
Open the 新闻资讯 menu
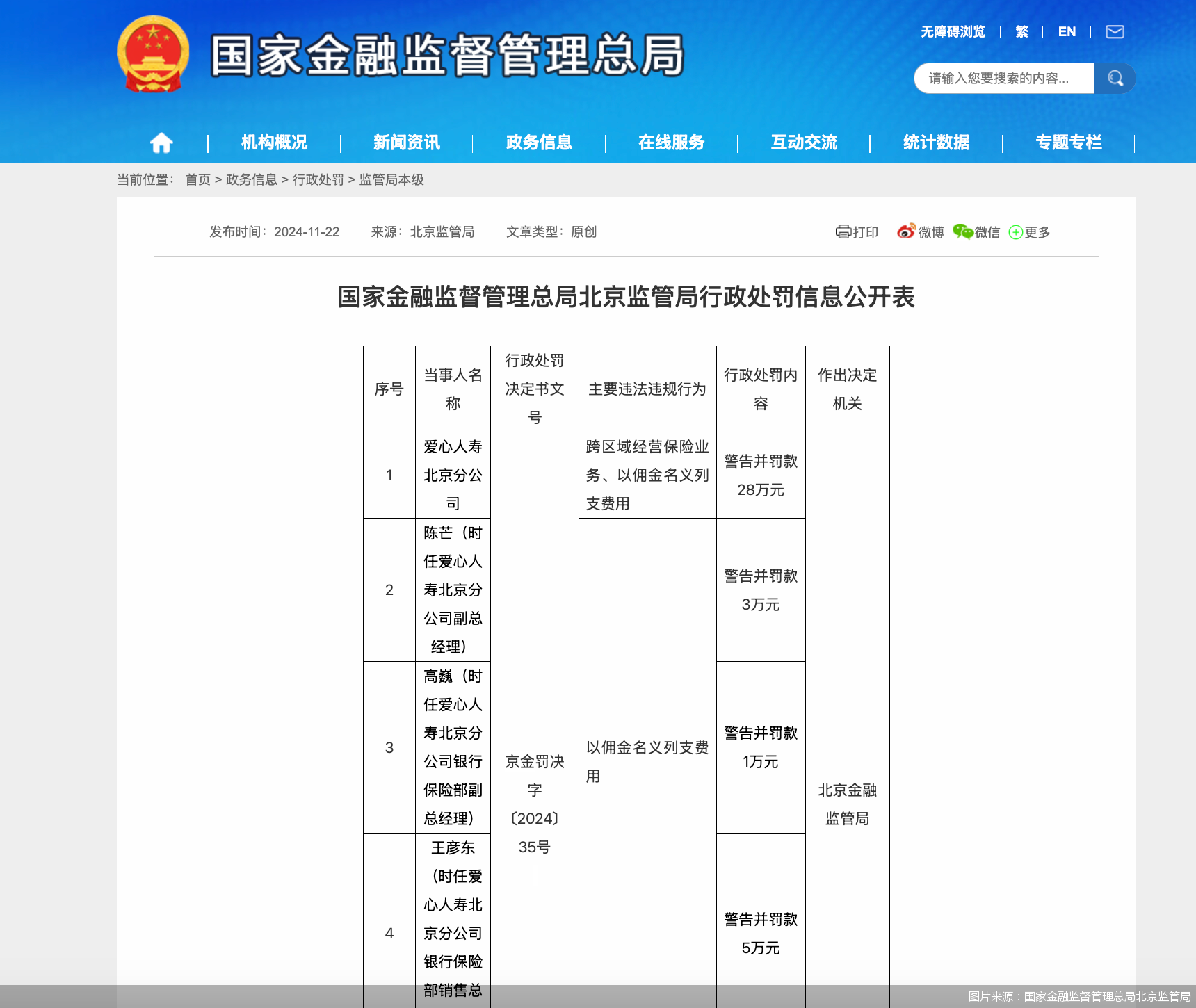click(406, 143)
